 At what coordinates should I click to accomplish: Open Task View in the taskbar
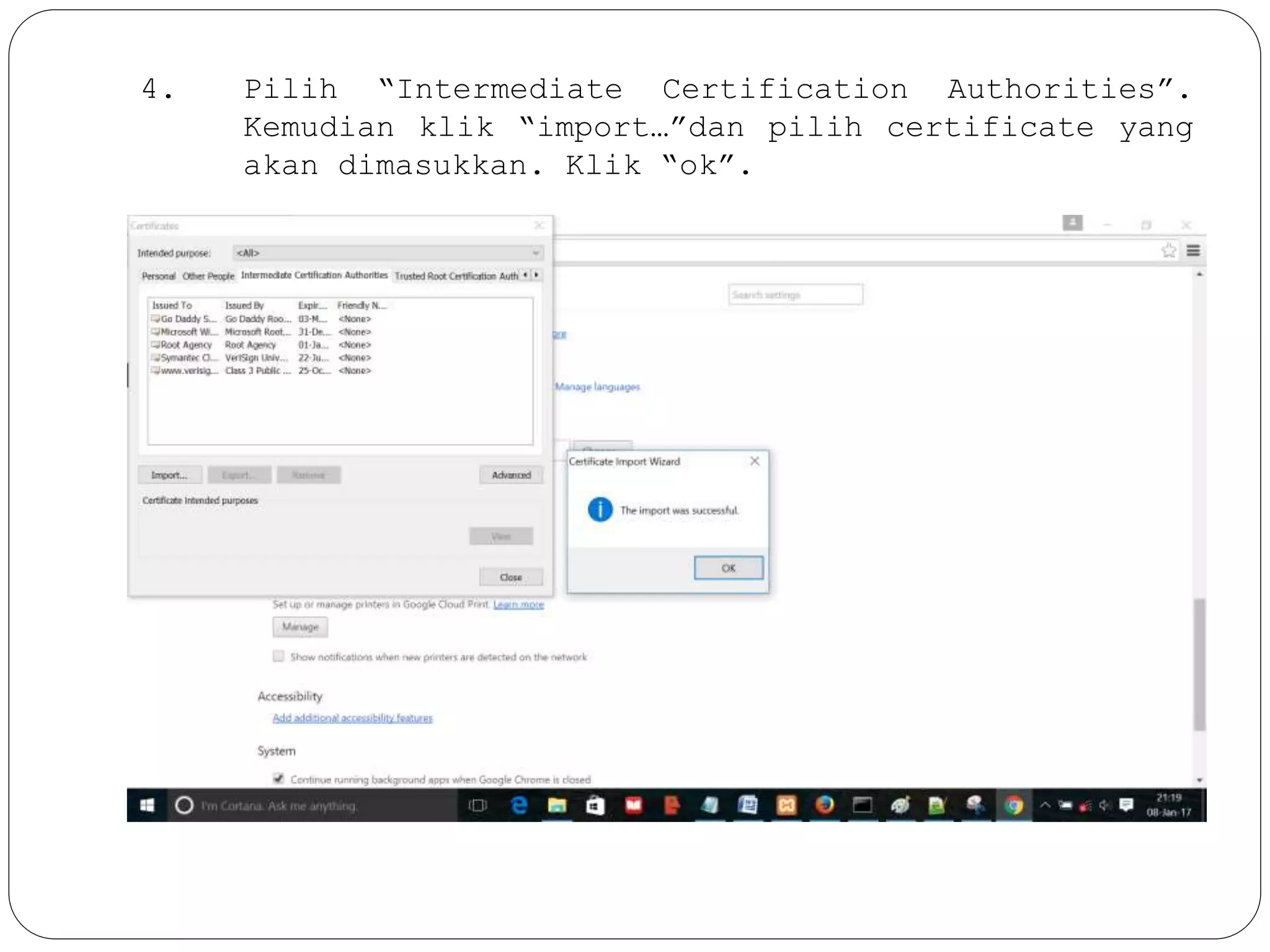point(478,805)
